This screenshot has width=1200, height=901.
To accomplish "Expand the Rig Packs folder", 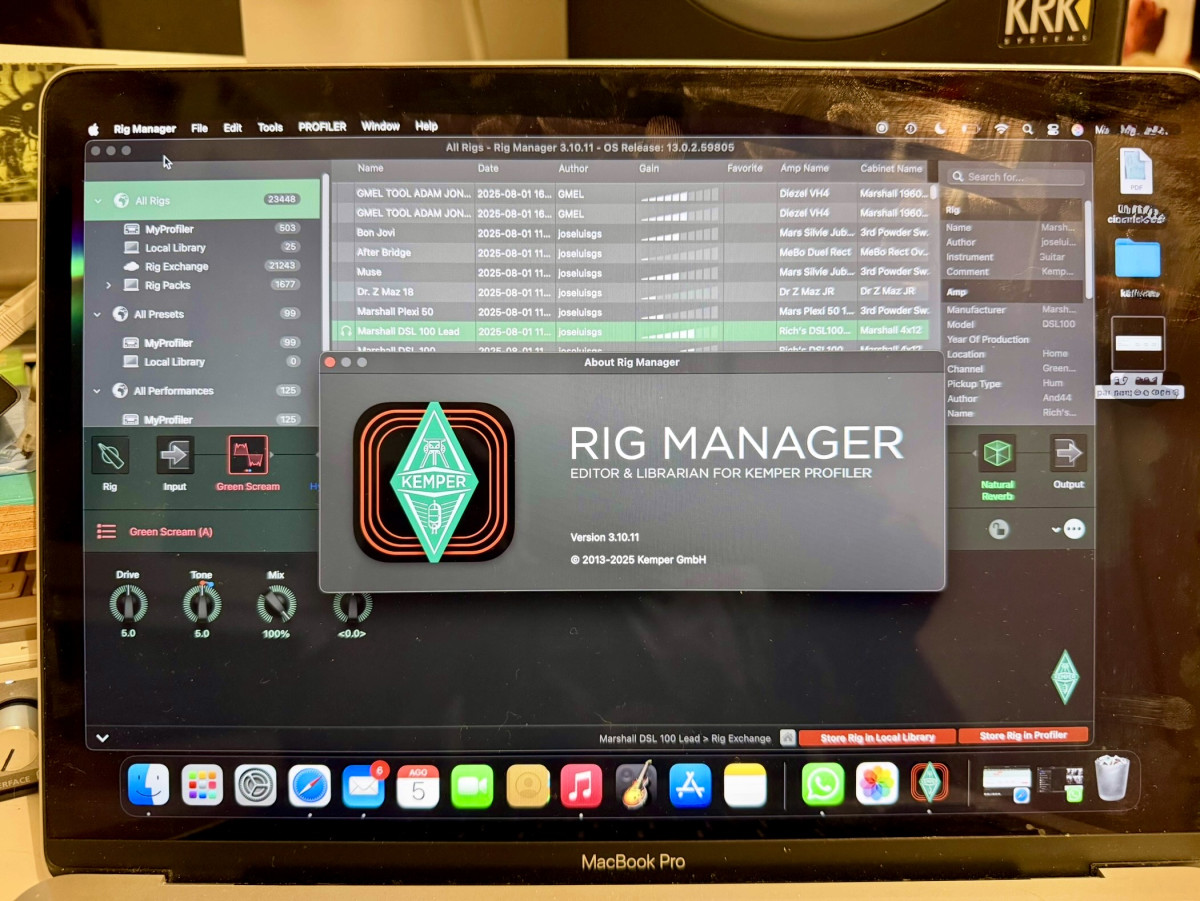I will pos(109,286).
